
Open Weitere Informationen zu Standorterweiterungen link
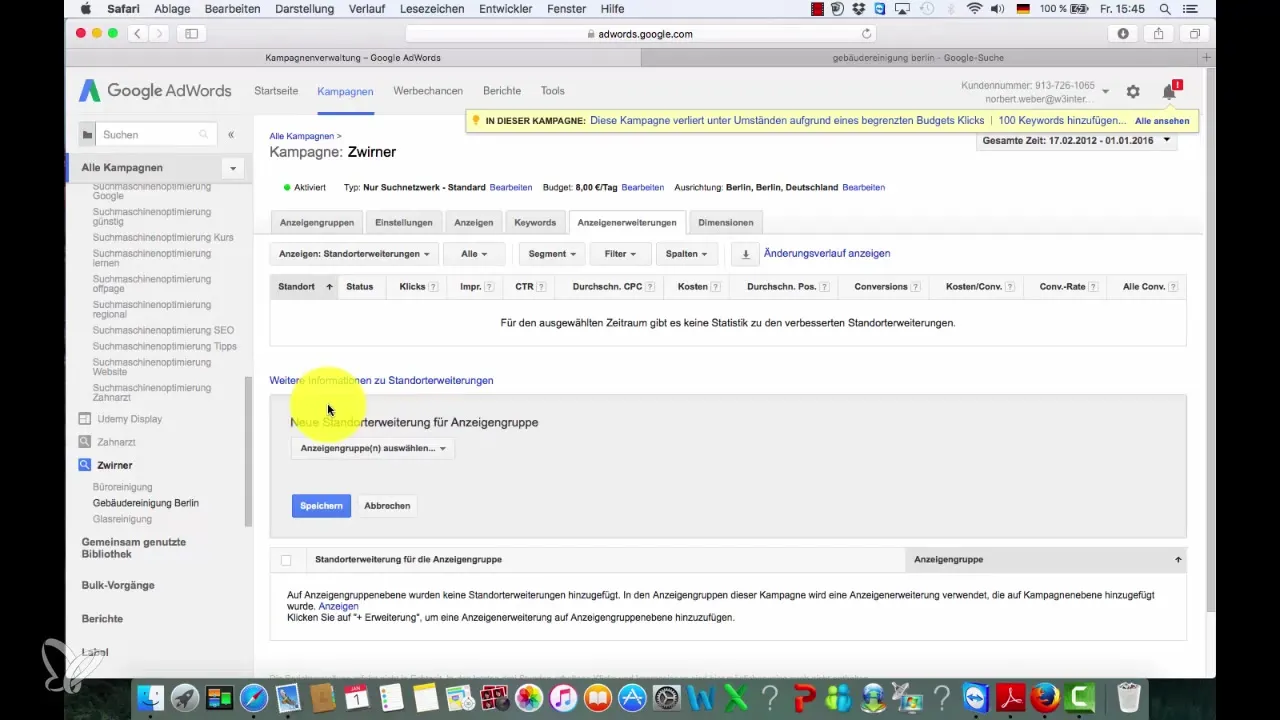tap(381, 380)
